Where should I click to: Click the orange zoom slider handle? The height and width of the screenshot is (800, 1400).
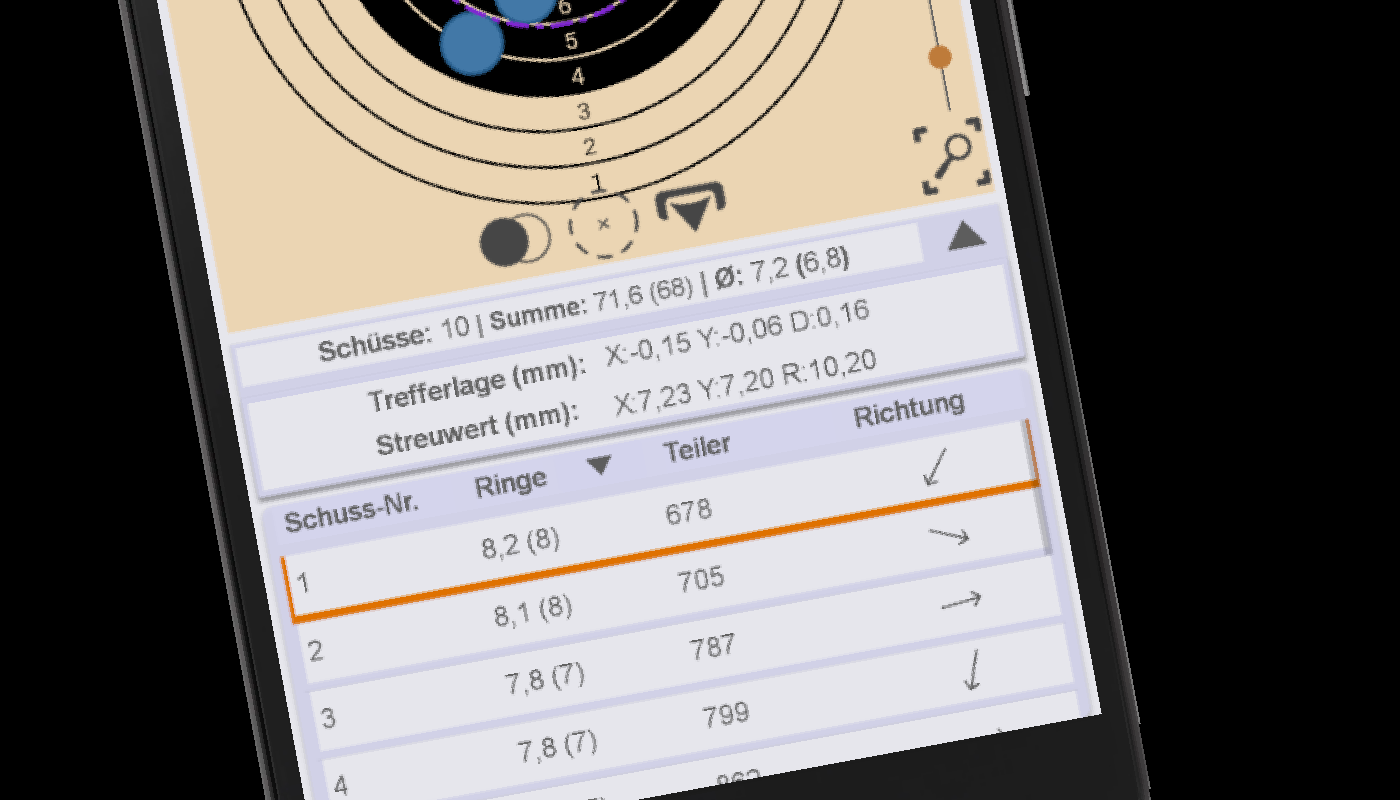click(940, 58)
